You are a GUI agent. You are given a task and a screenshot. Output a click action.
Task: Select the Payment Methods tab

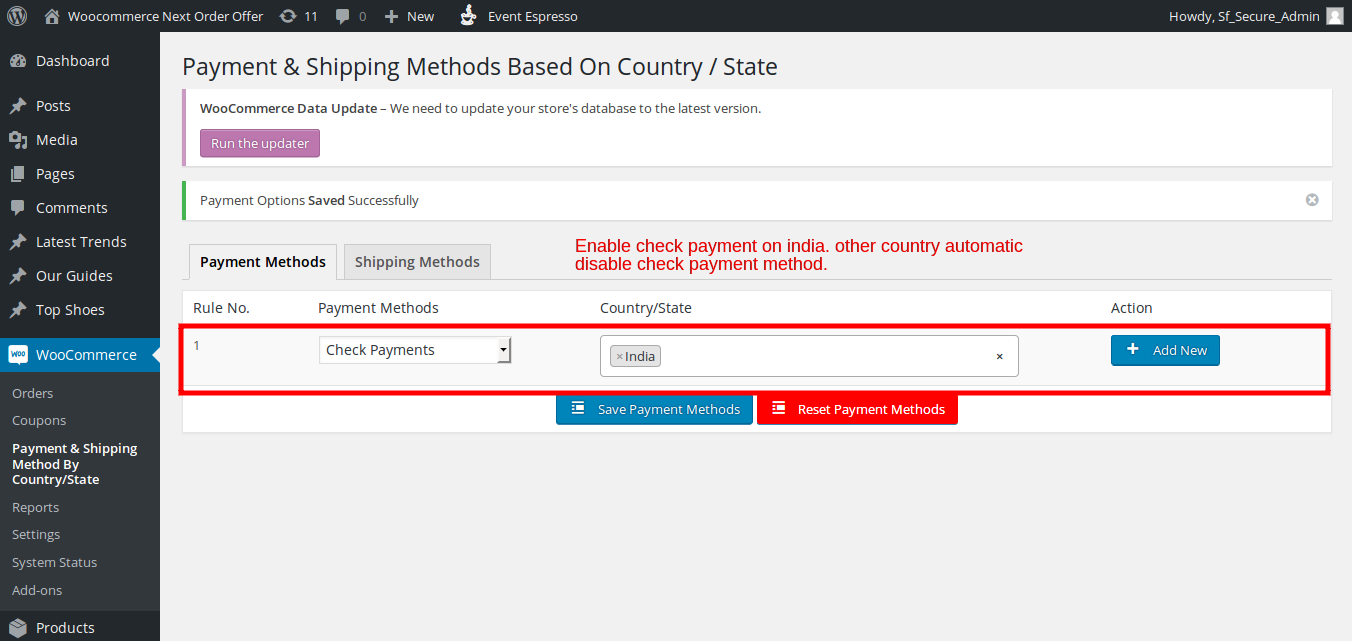pyautogui.click(x=263, y=262)
